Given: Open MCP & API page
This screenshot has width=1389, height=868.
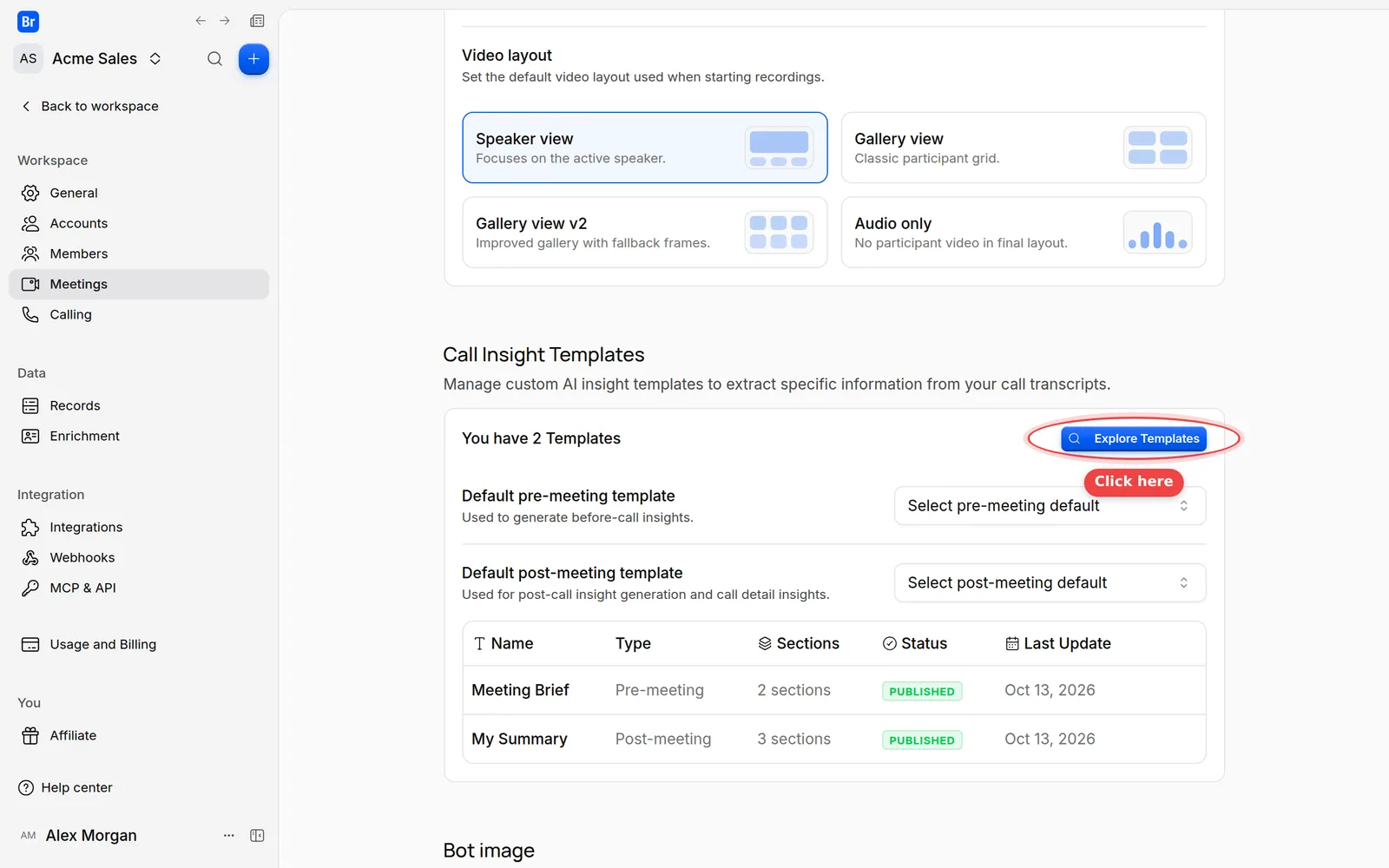Looking at the screenshot, I should [x=139, y=588].
